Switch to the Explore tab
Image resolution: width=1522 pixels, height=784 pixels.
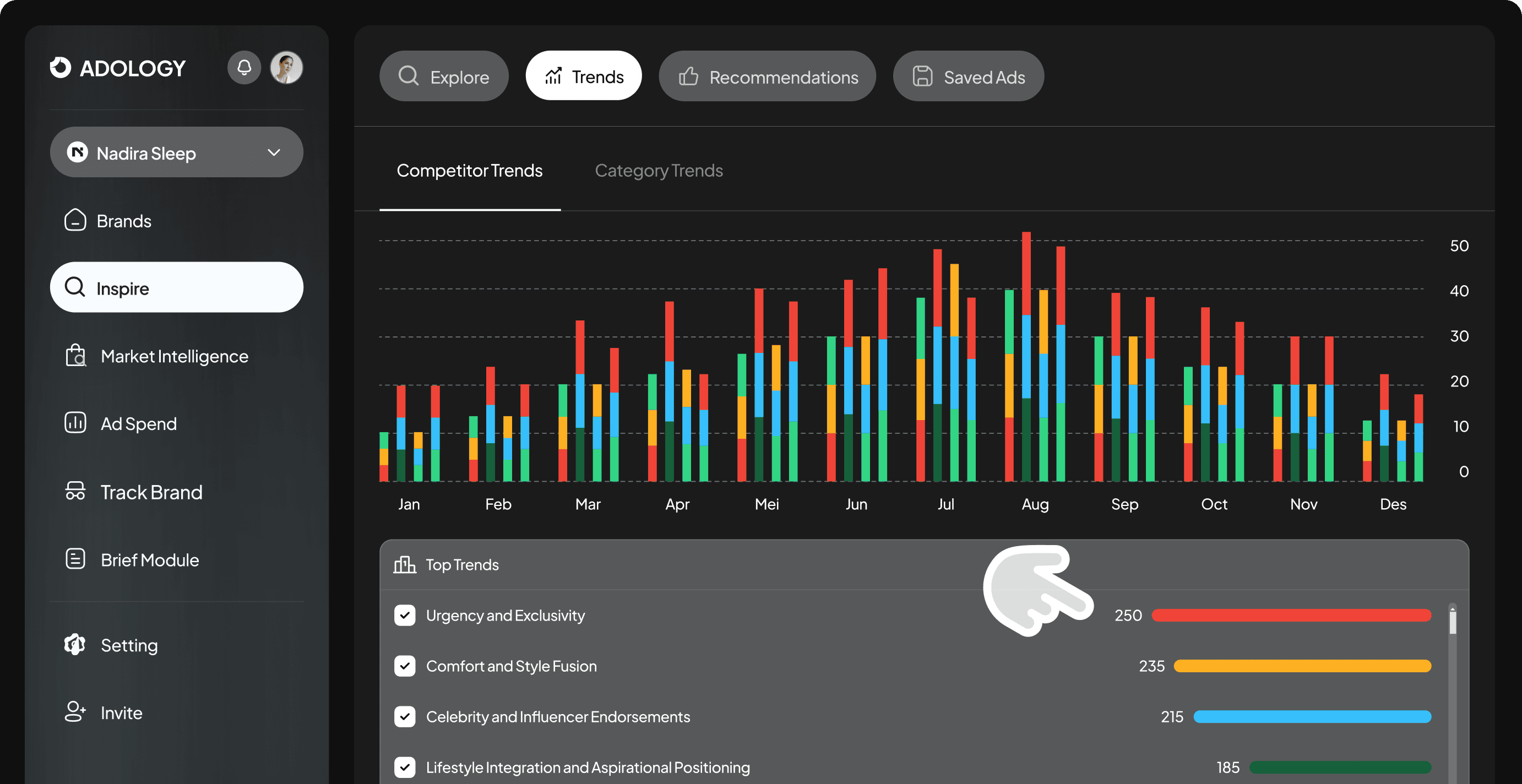444,76
